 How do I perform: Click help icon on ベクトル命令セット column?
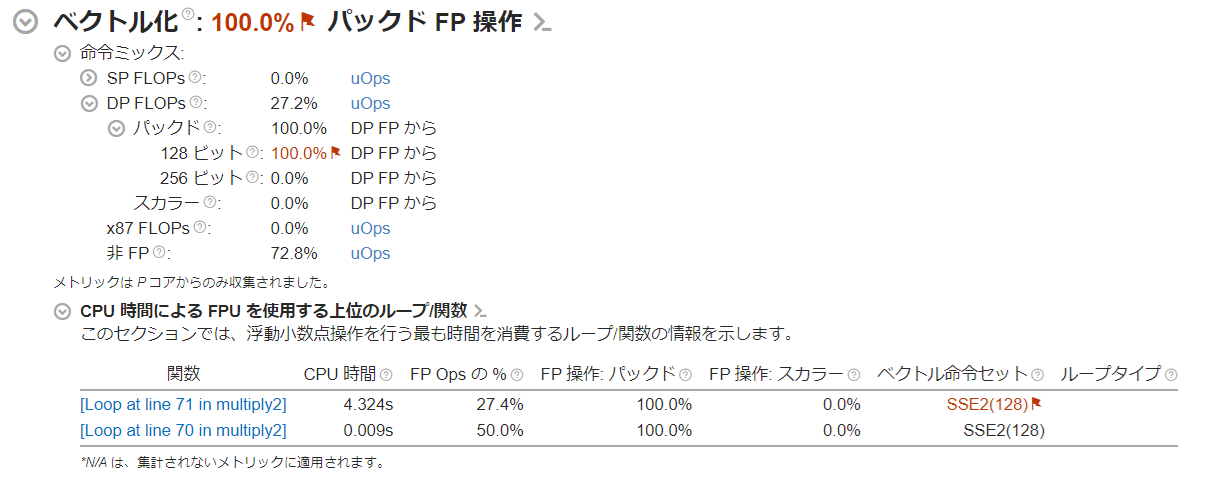click(x=1037, y=374)
